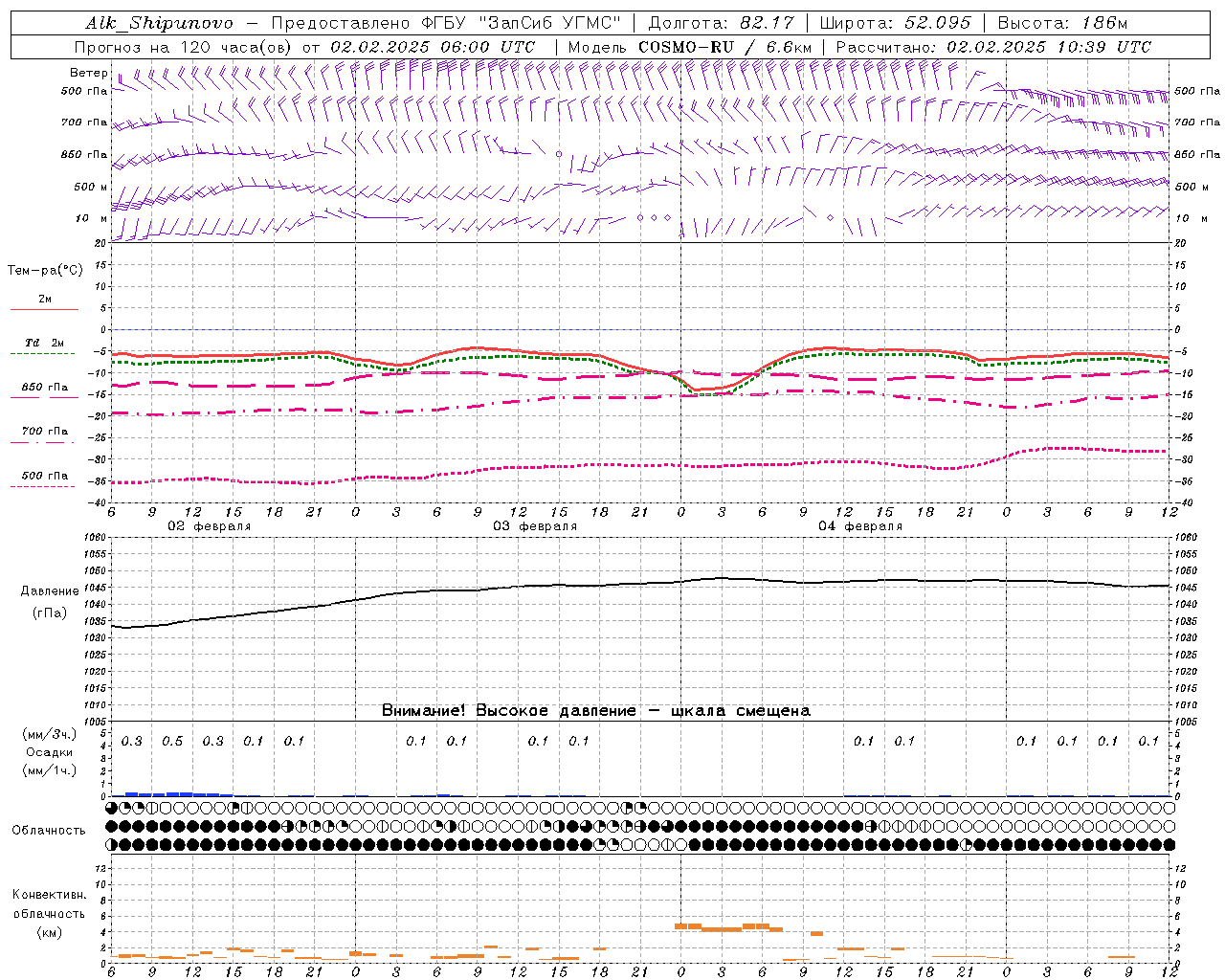Click the (мм/3ч.) precipitation unit label
Screen dimensions: 1225x980
click(x=49, y=734)
